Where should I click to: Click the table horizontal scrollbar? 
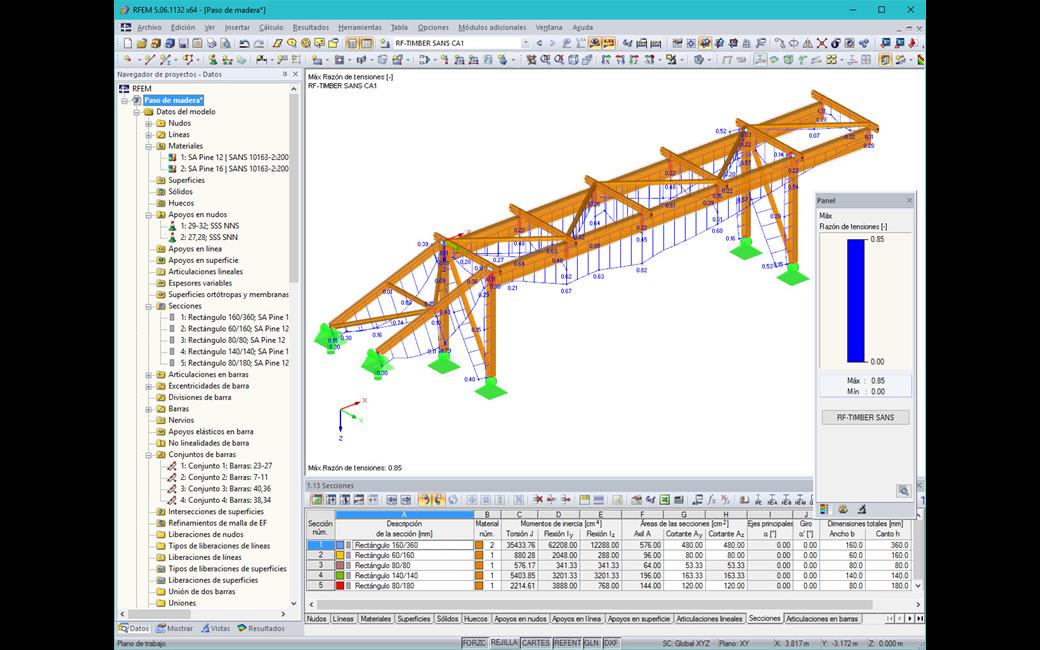click(x=595, y=605)
